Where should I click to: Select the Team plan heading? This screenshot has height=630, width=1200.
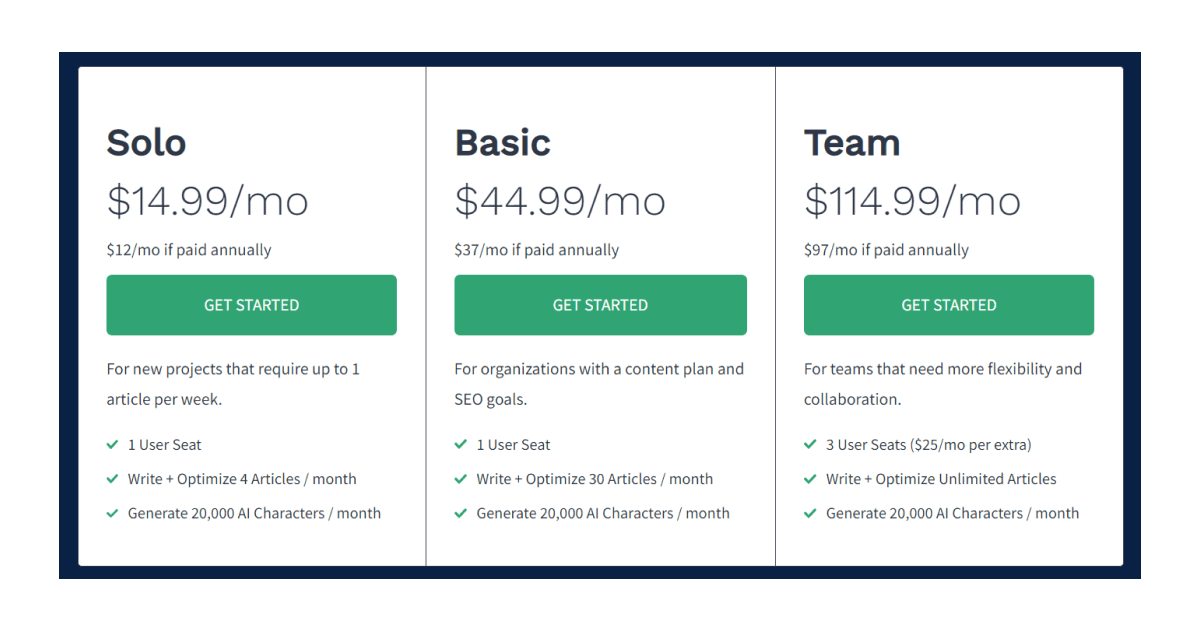[852, 143]
